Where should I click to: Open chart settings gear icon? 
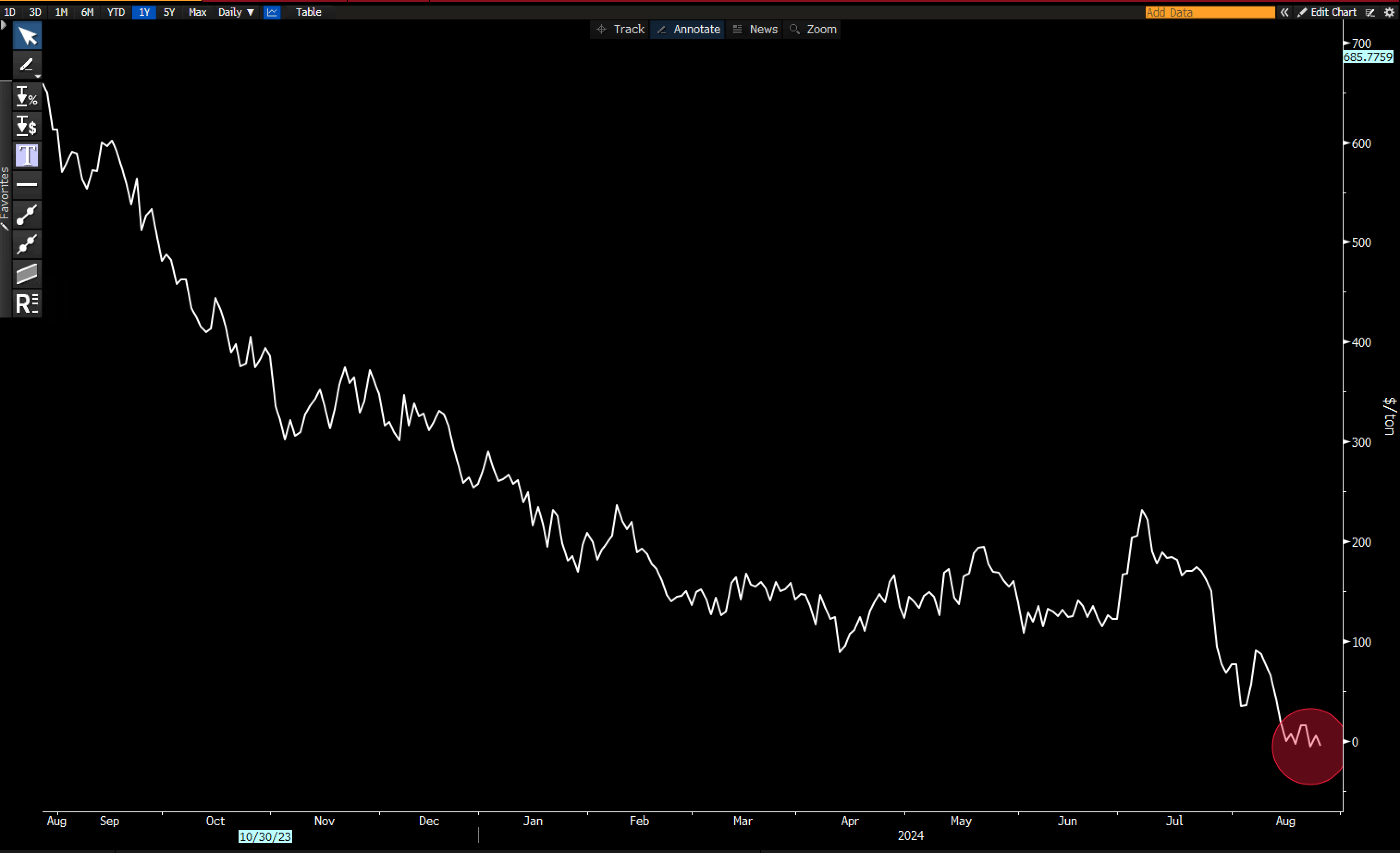coord(1390,12)
